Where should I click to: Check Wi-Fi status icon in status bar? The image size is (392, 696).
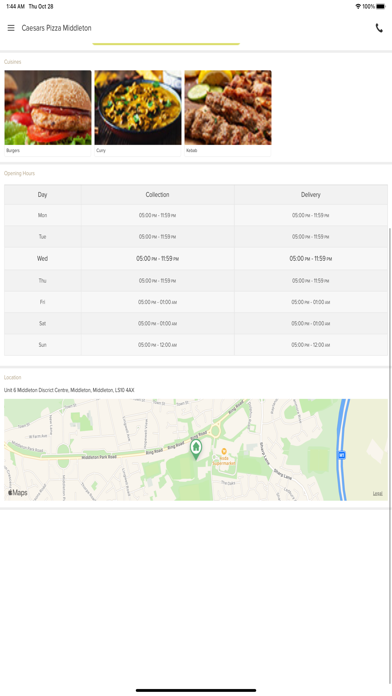pos(358,7)
